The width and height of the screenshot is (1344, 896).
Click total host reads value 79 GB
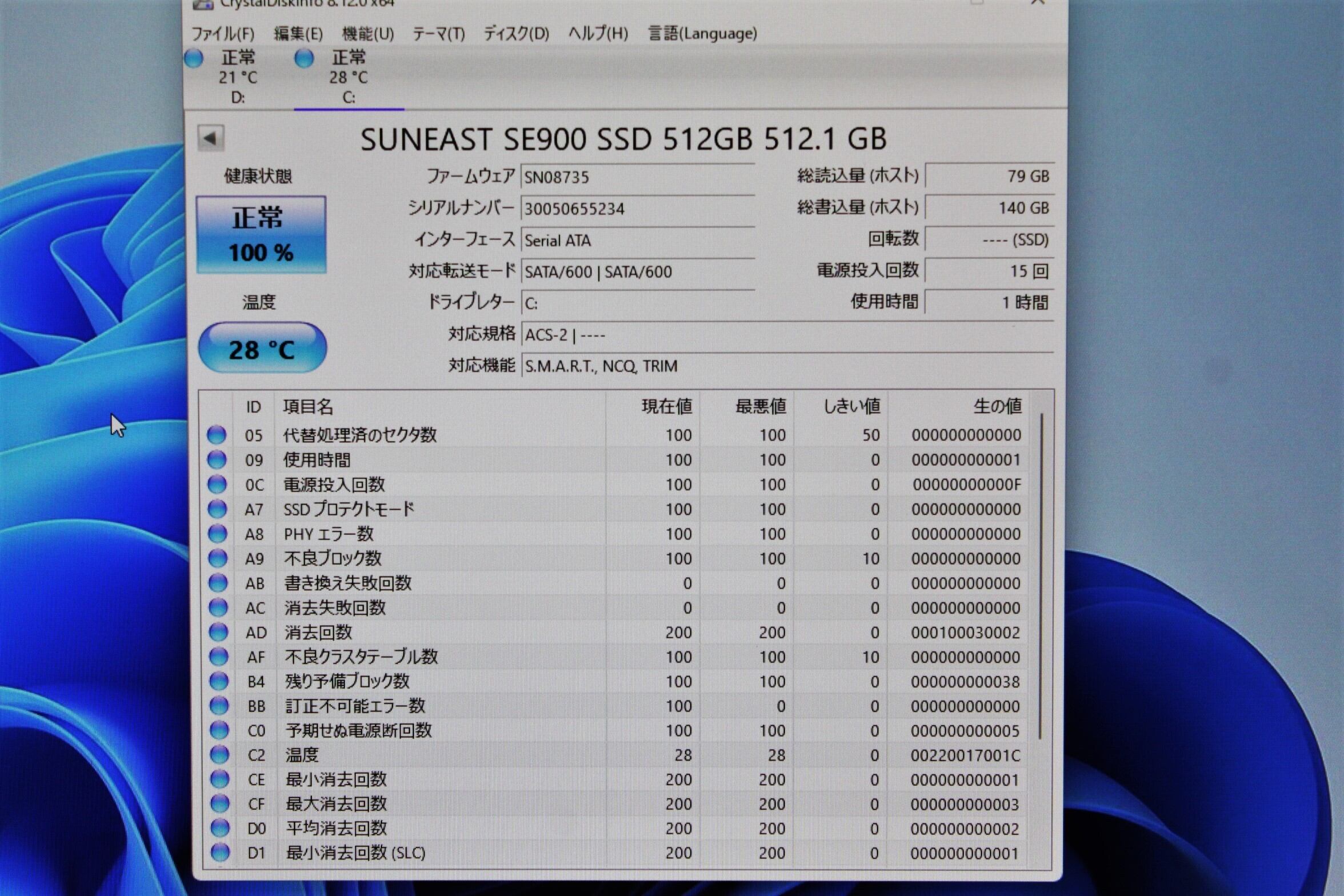click(989, 176)
